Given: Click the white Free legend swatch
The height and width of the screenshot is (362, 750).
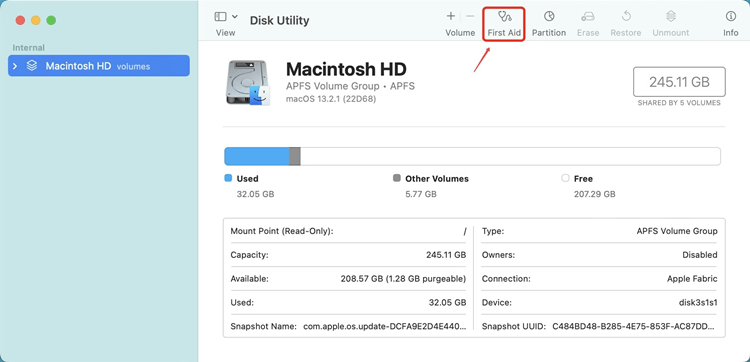Looking at the screenshot, I should 565,178.
